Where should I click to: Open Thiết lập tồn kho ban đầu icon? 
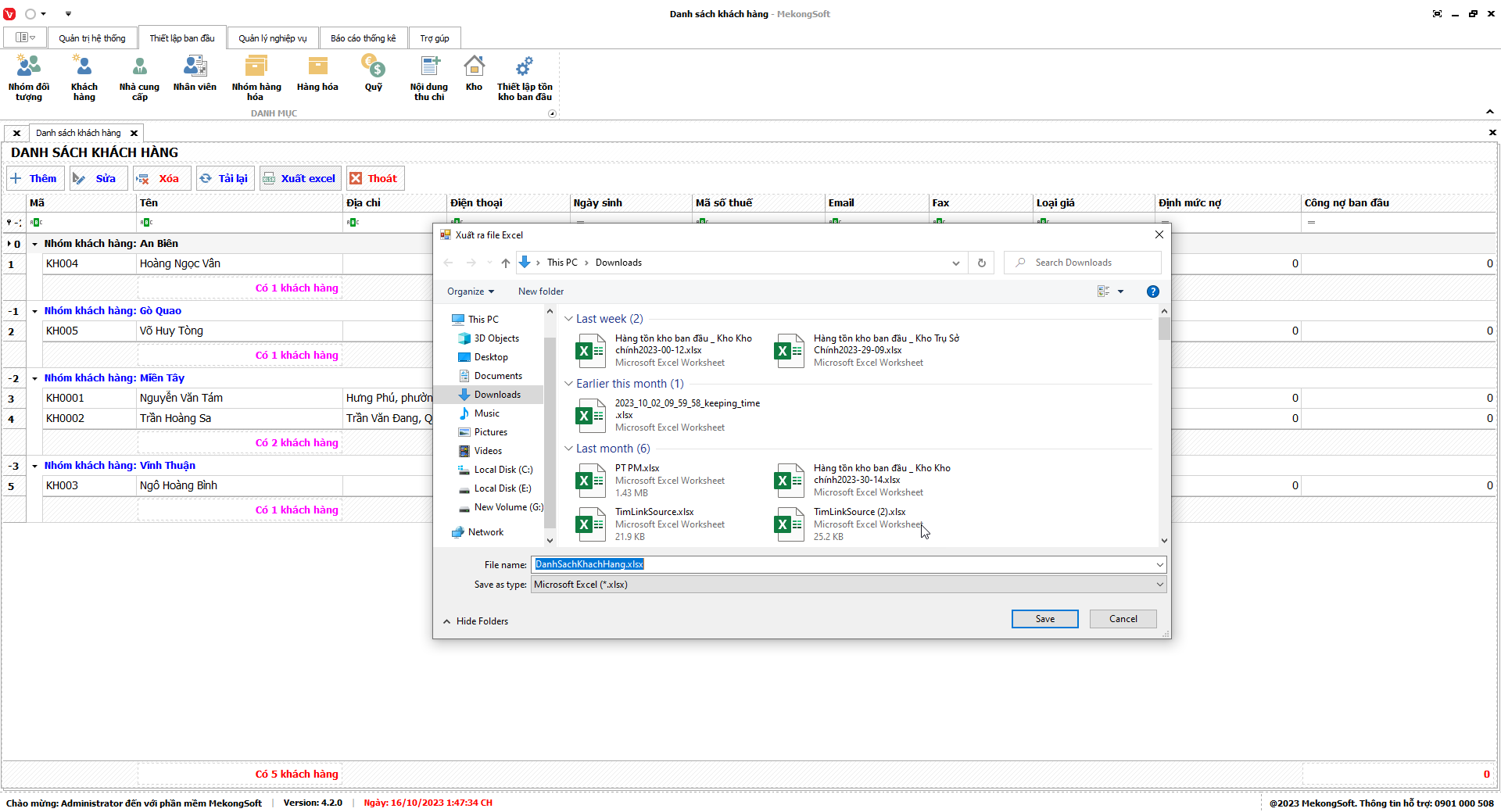(525, 77)
